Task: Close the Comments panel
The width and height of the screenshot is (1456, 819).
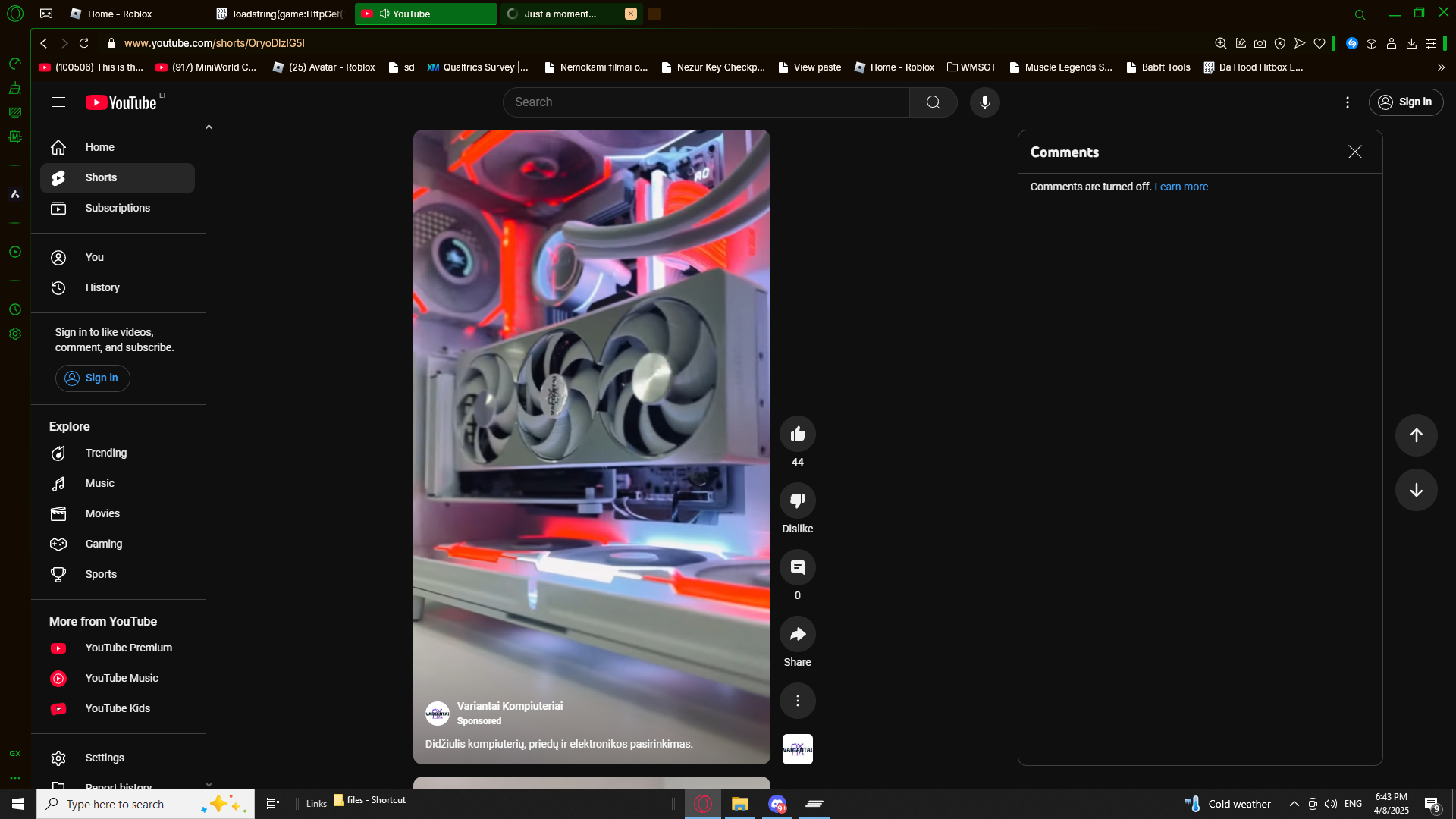Action: coord(1354,152)
